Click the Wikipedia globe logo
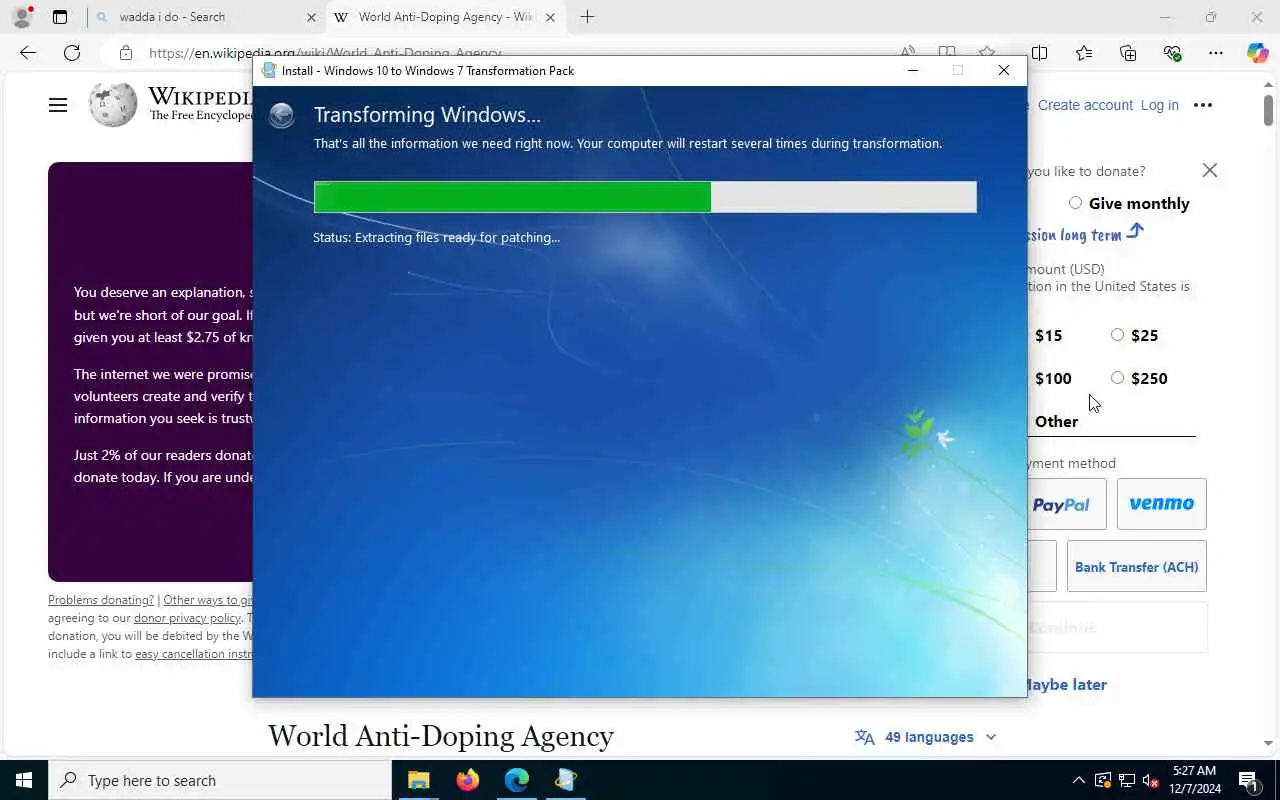 click(113, 104)
